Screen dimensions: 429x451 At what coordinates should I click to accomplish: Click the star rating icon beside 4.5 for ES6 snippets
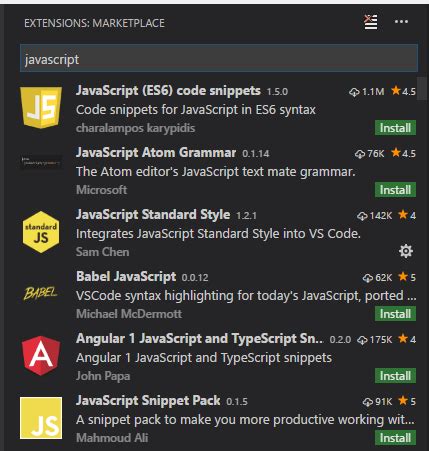[396, 90]
